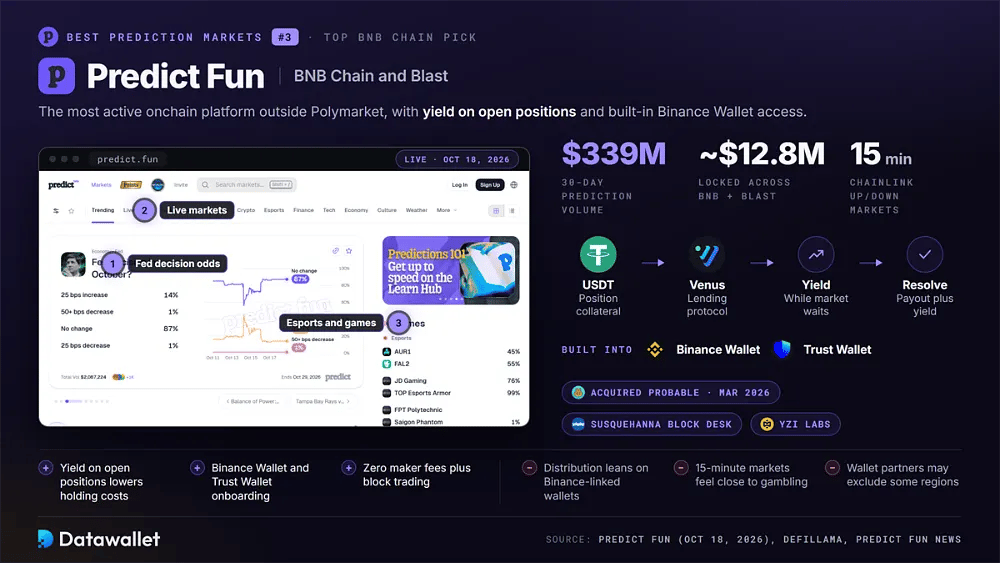Open the globe language selector icon

tap(514, 185)
